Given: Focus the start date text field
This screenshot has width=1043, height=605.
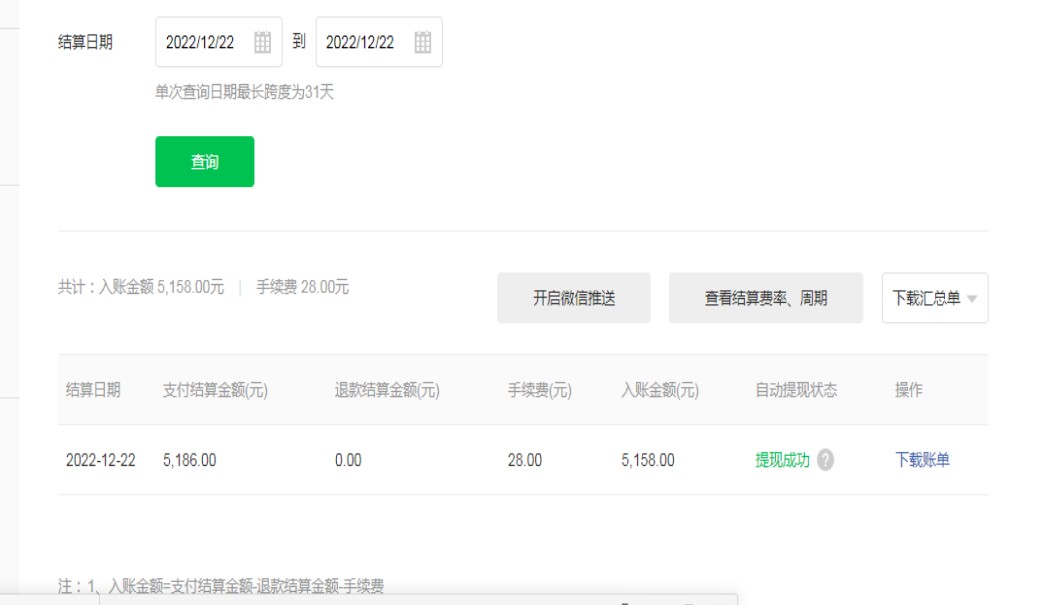Looking at the screenshot, I should 201,42.
